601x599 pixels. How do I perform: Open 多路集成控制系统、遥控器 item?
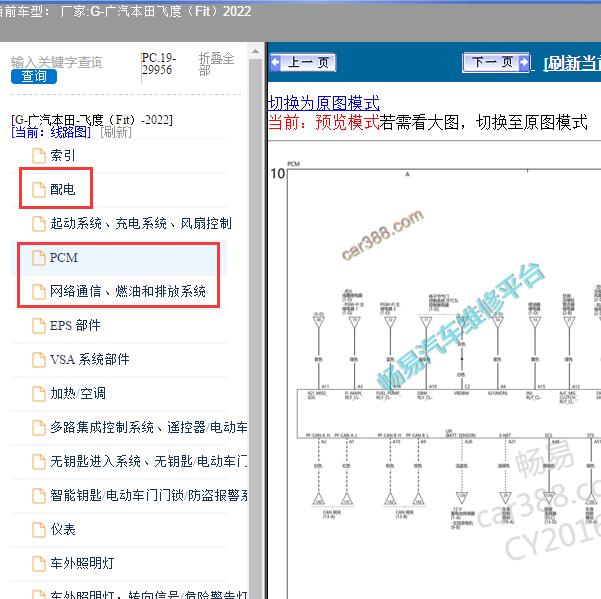tap(149, 428)
